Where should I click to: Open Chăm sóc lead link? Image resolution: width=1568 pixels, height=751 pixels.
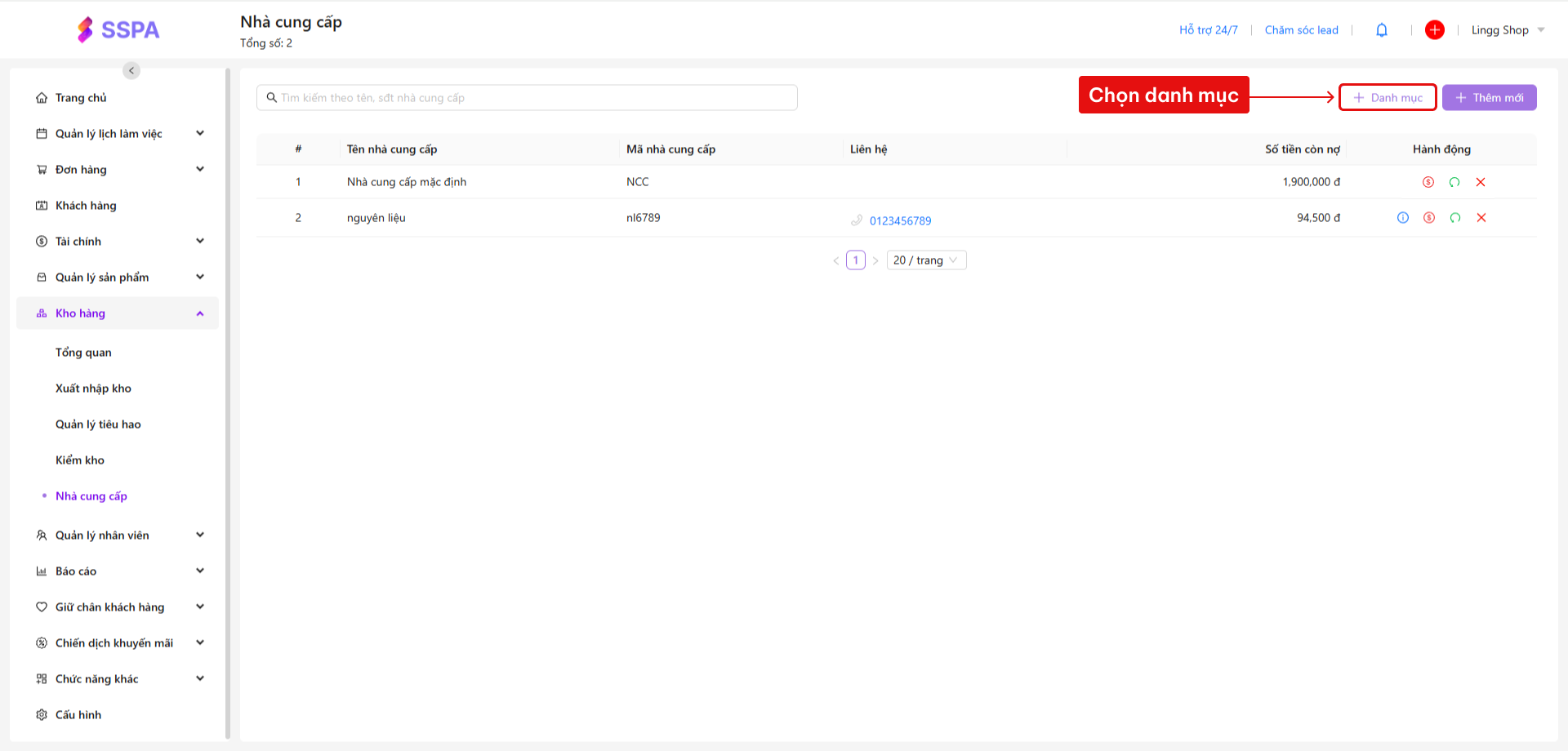click(x=1302, y=30)
